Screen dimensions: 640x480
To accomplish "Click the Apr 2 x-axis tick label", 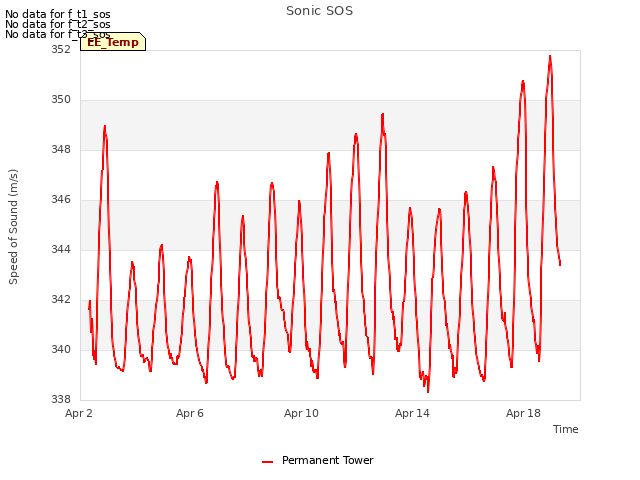I will pos(79,413).
